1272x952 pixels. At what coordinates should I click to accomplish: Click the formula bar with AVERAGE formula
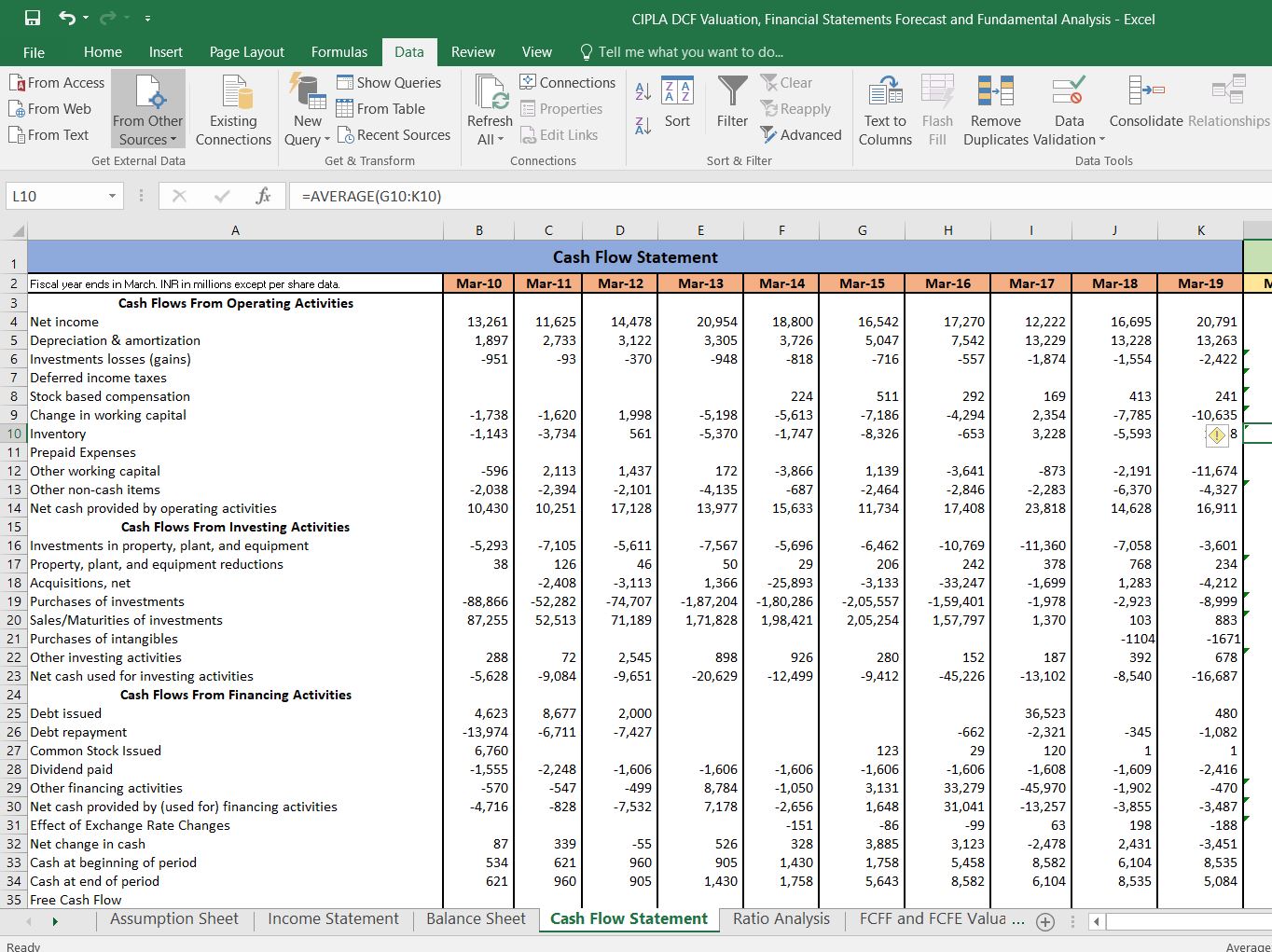[781, 196]
